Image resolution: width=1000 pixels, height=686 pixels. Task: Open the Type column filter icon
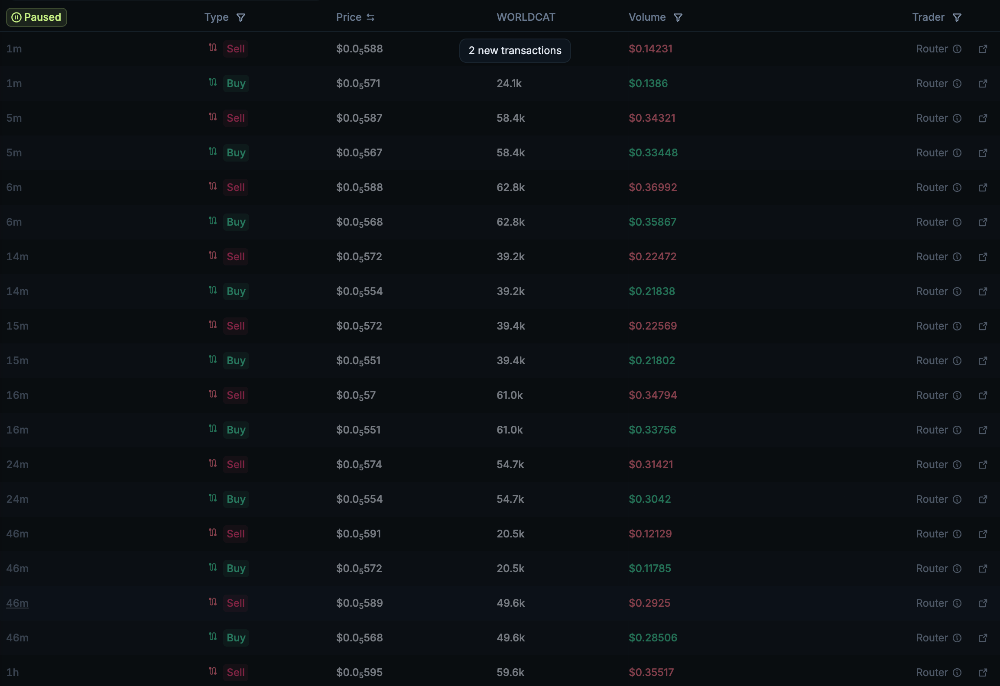click(x=240, y=17)
